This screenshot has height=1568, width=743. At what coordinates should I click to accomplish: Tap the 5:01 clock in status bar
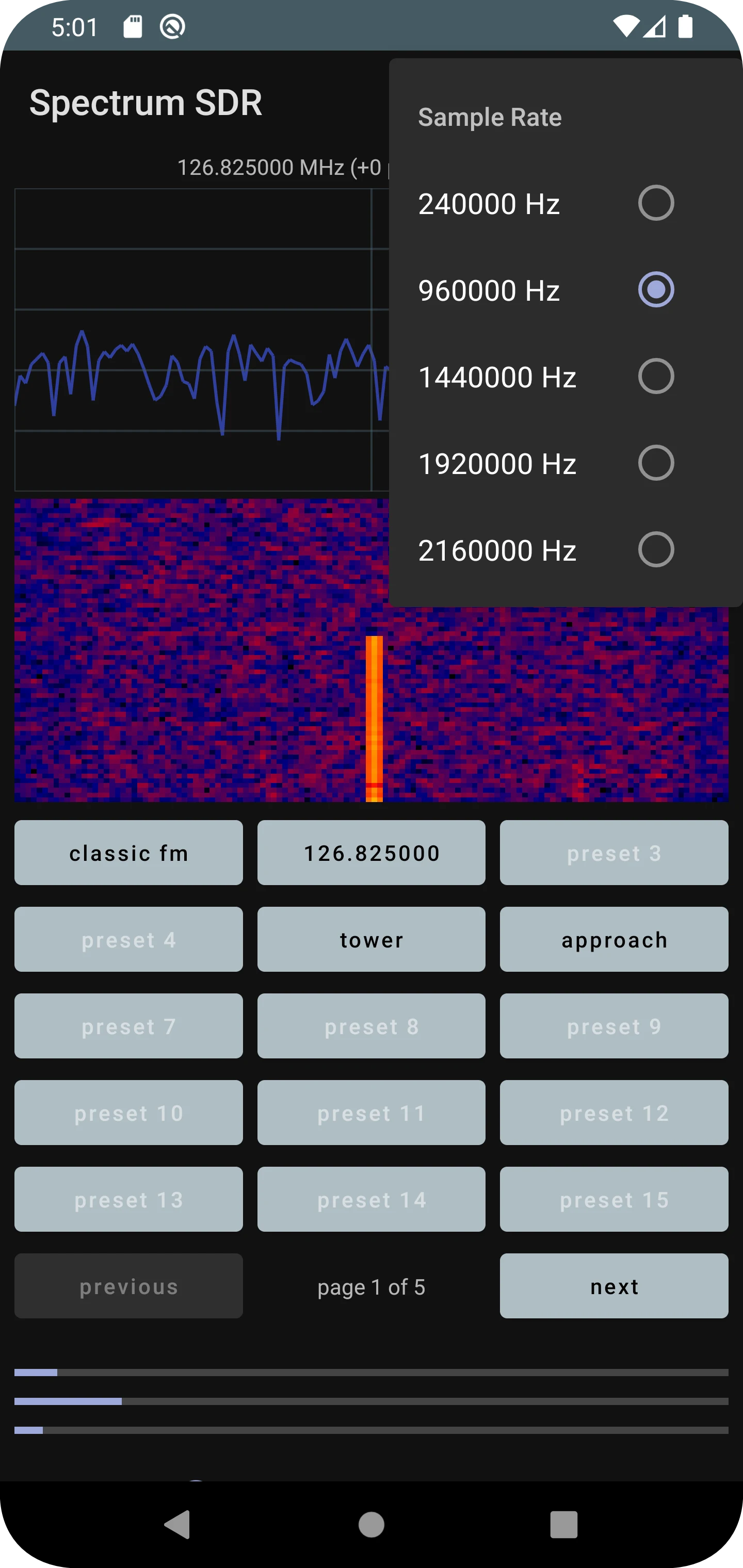pyautogui.click(x=75, y=27)
